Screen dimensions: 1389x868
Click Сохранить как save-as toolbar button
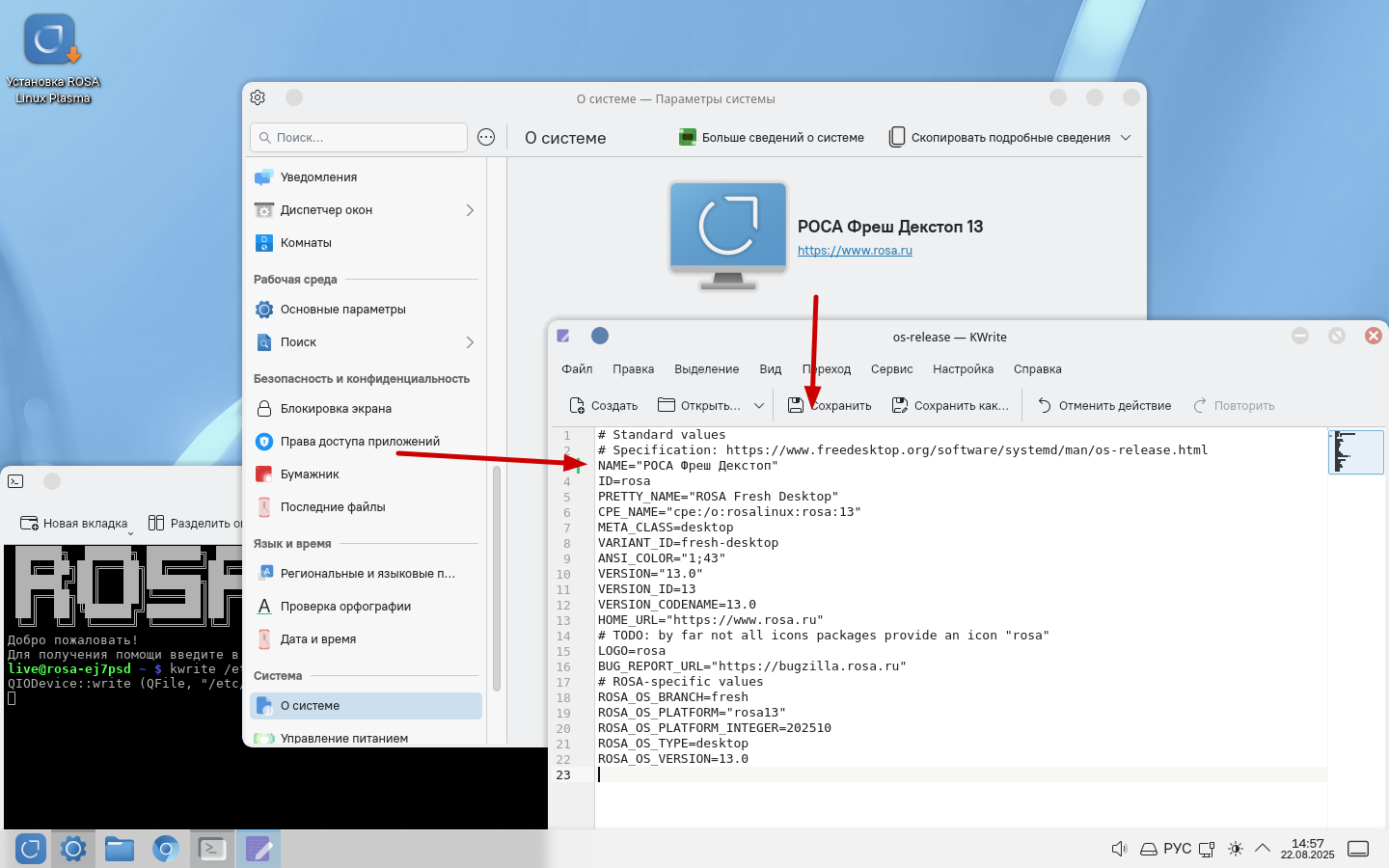coord(950,406)
